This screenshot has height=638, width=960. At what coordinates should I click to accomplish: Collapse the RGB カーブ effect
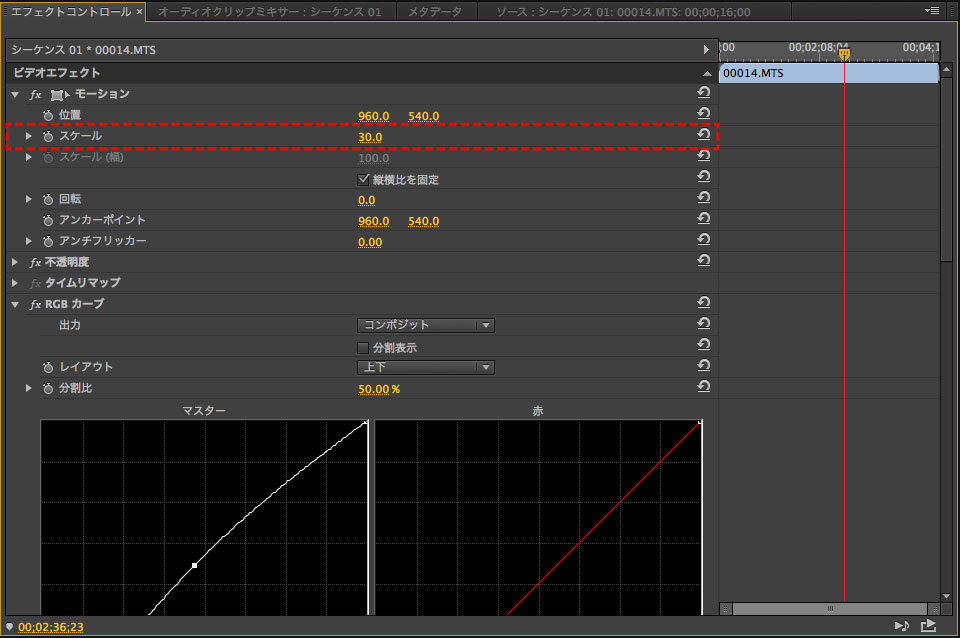[x=15, y=304]
